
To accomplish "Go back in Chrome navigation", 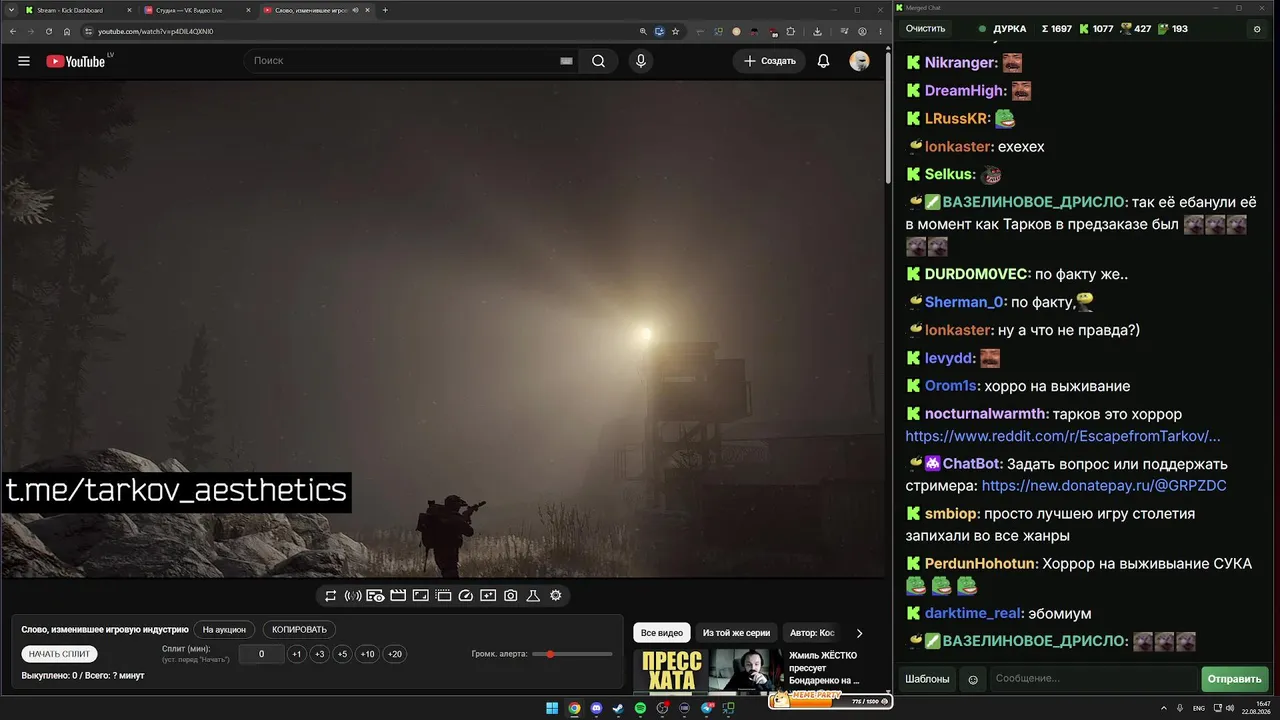I will pyautogui.click(x=13, y=31).
